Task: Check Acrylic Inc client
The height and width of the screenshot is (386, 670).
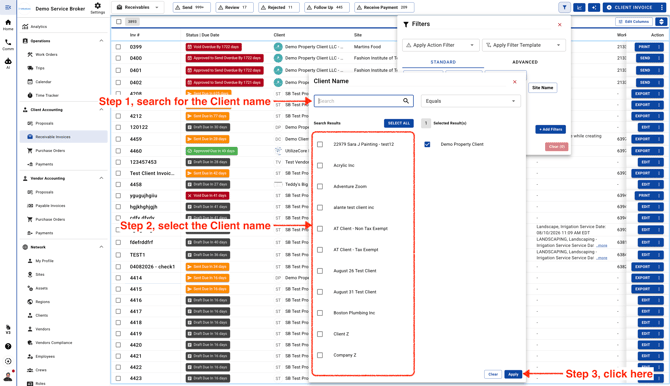Action: pos(320,165)
